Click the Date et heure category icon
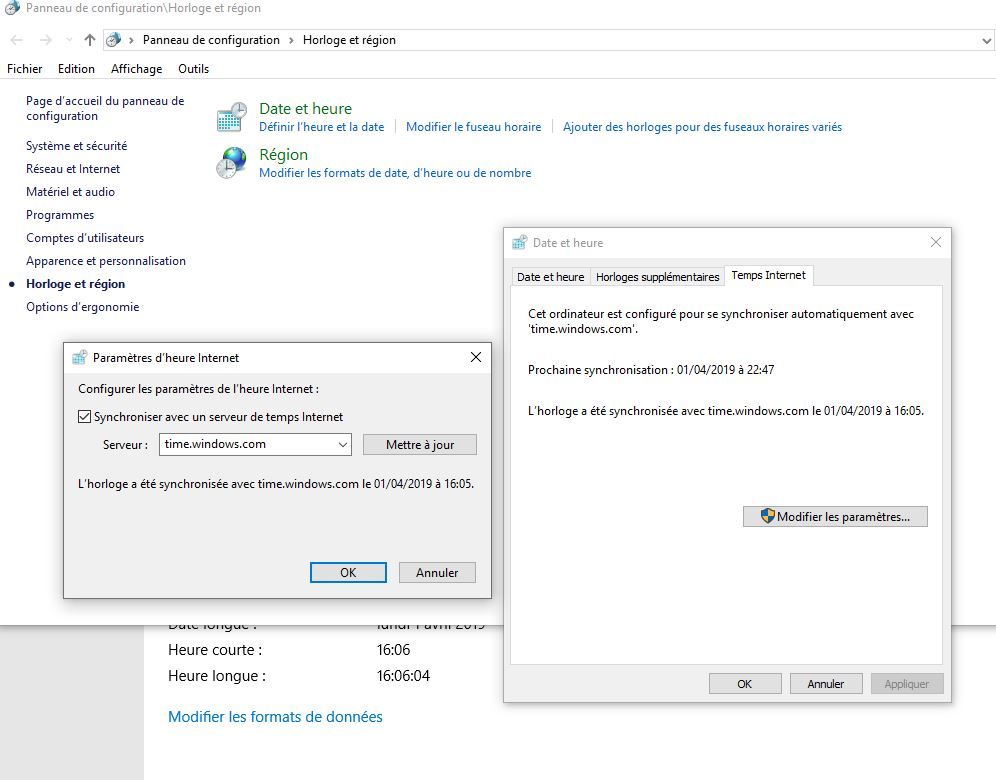The image size is (996, 780). point(231,117)
